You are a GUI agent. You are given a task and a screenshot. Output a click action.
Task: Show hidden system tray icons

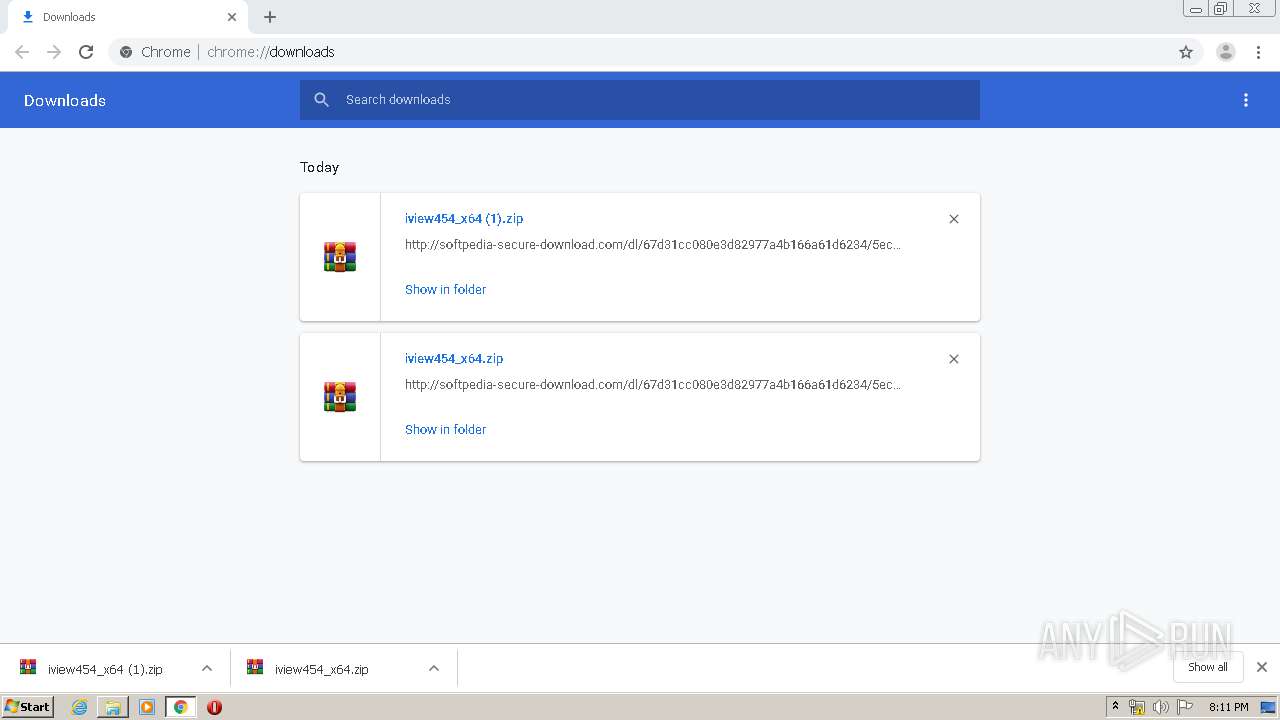pos(1116,707)
